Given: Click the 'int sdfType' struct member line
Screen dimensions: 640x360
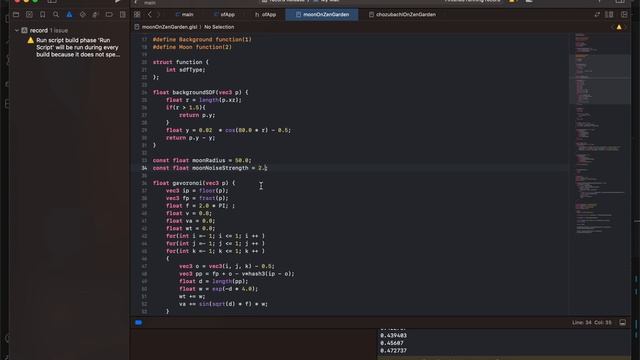Looking at the screenshot, I should click(x=186, y=70).
